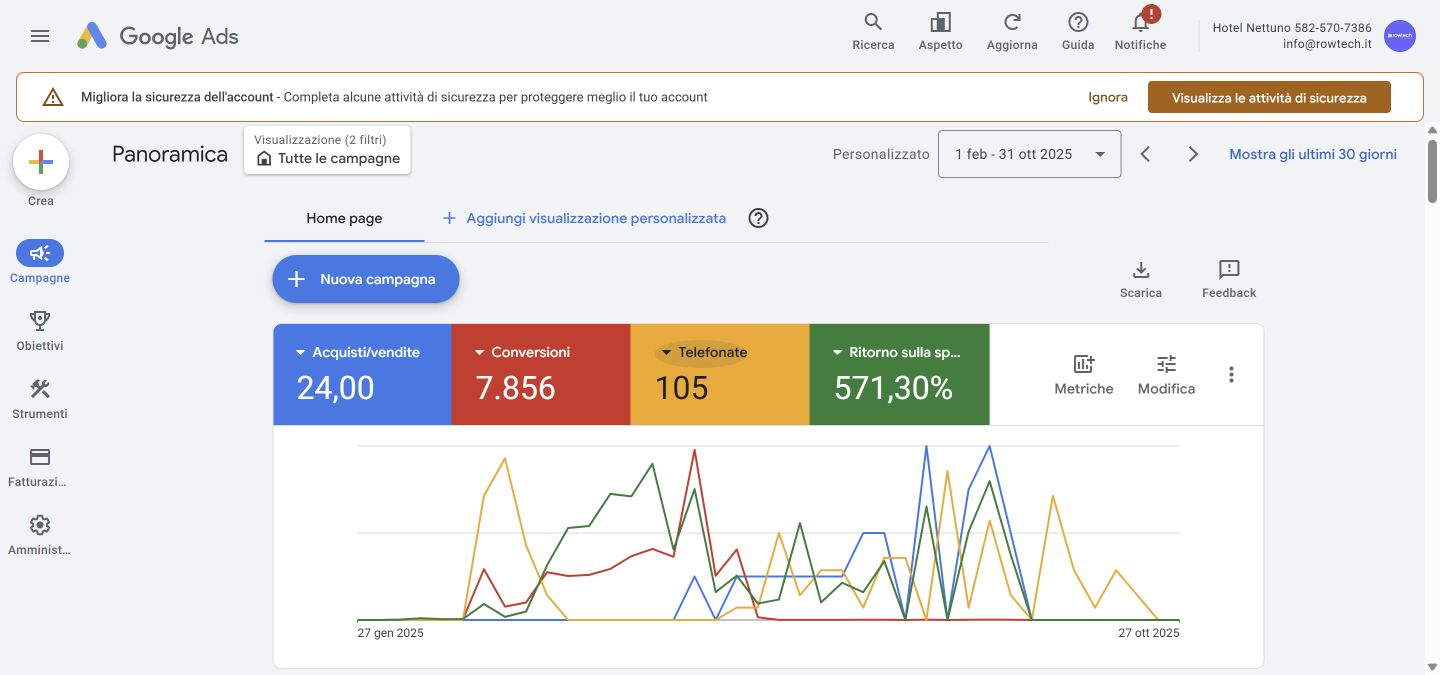Click Ignora in the security banner
1440x675 pixels.
(x=1108, y=97)
